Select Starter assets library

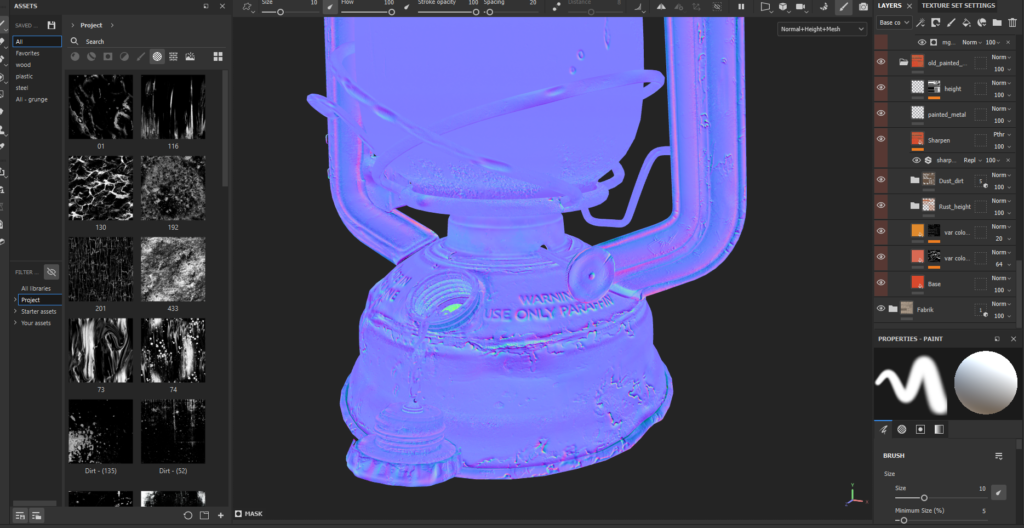coord(39,312)
